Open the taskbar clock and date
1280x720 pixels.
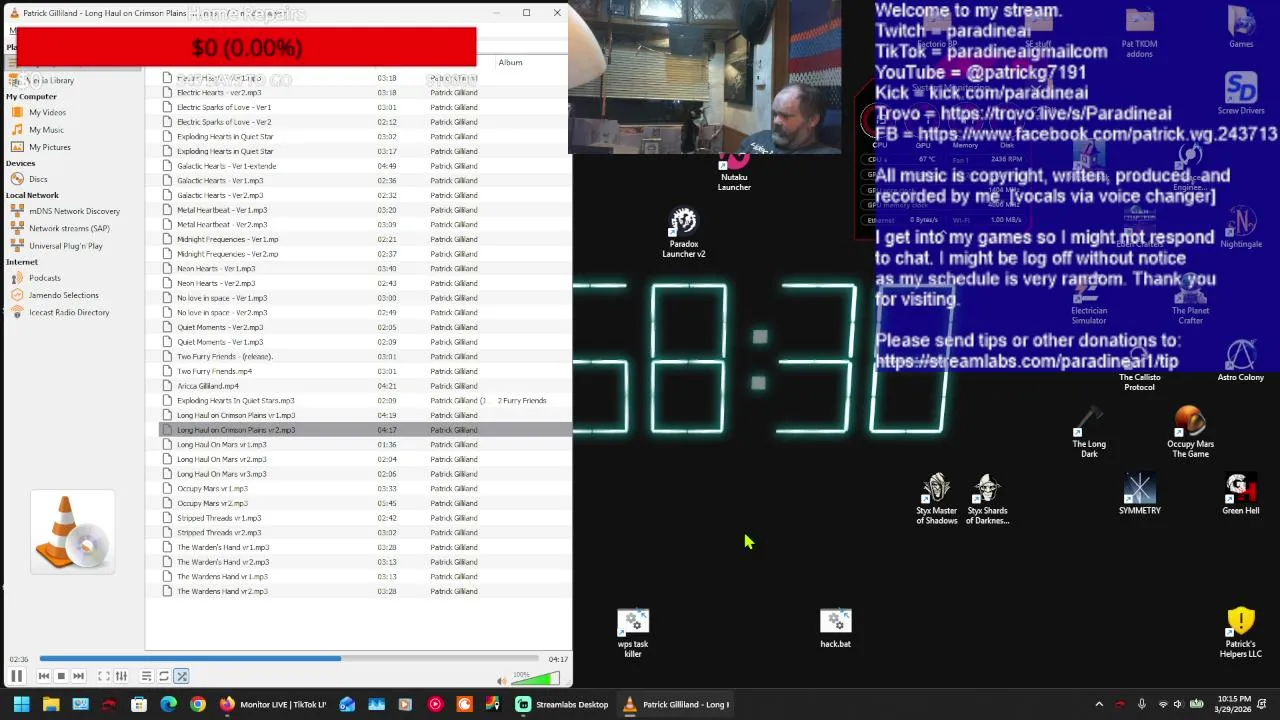point(1233,704)
